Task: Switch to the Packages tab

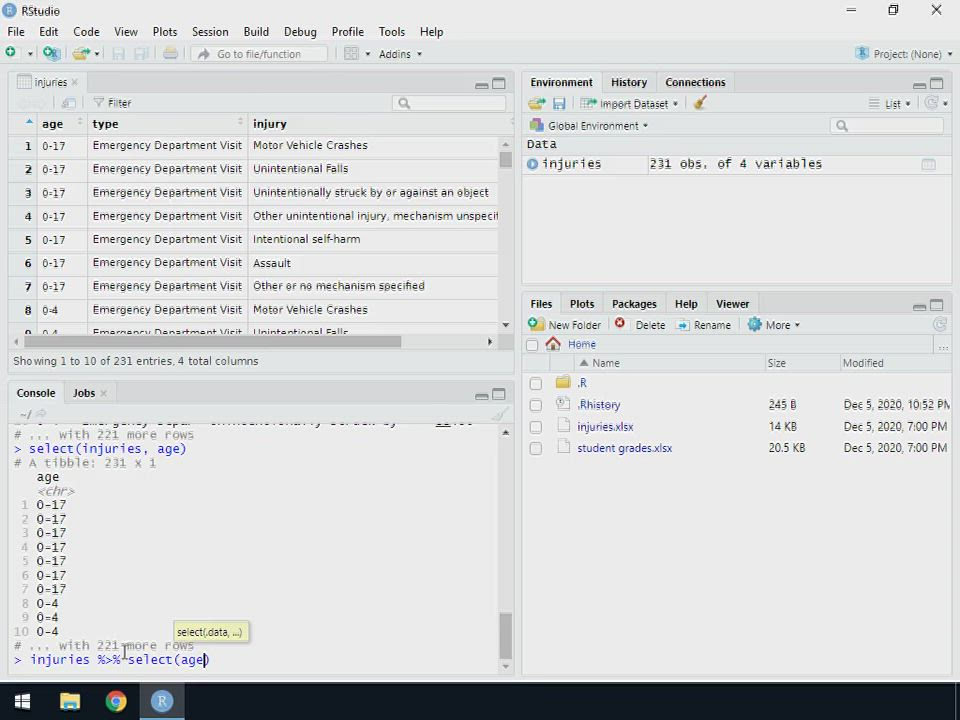Action: (634, 304)
